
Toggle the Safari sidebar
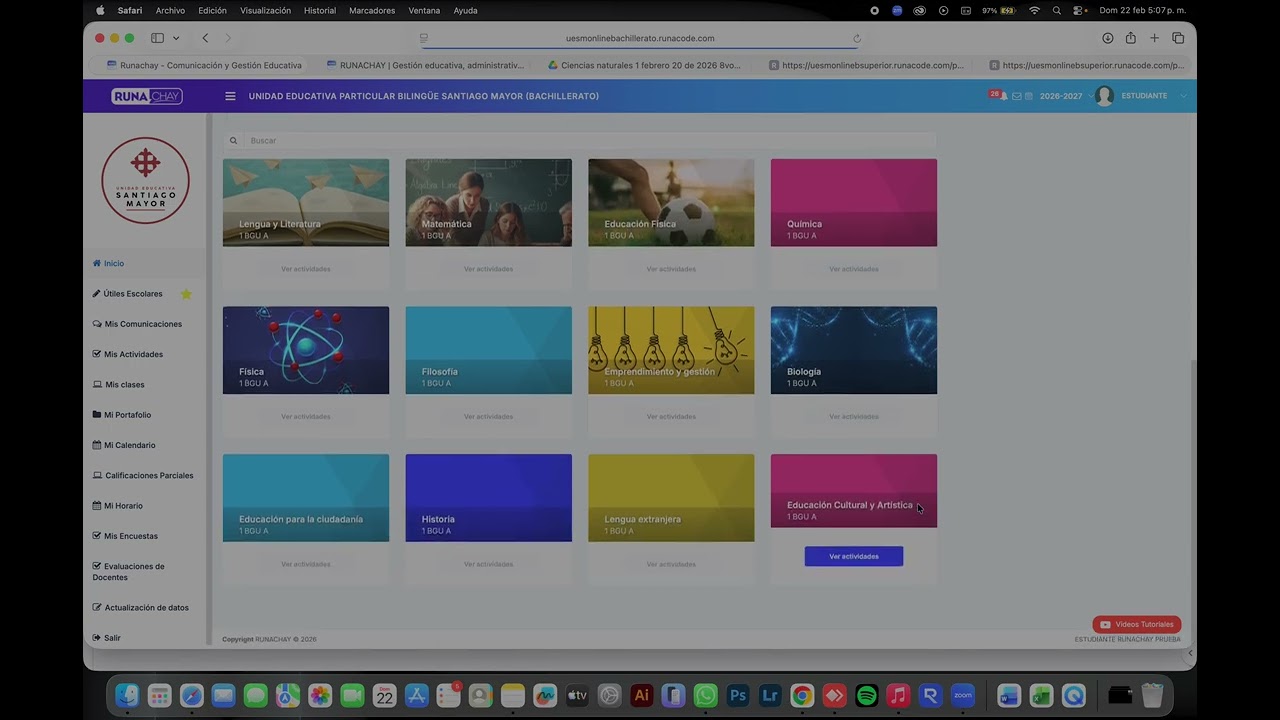(157, 38)
